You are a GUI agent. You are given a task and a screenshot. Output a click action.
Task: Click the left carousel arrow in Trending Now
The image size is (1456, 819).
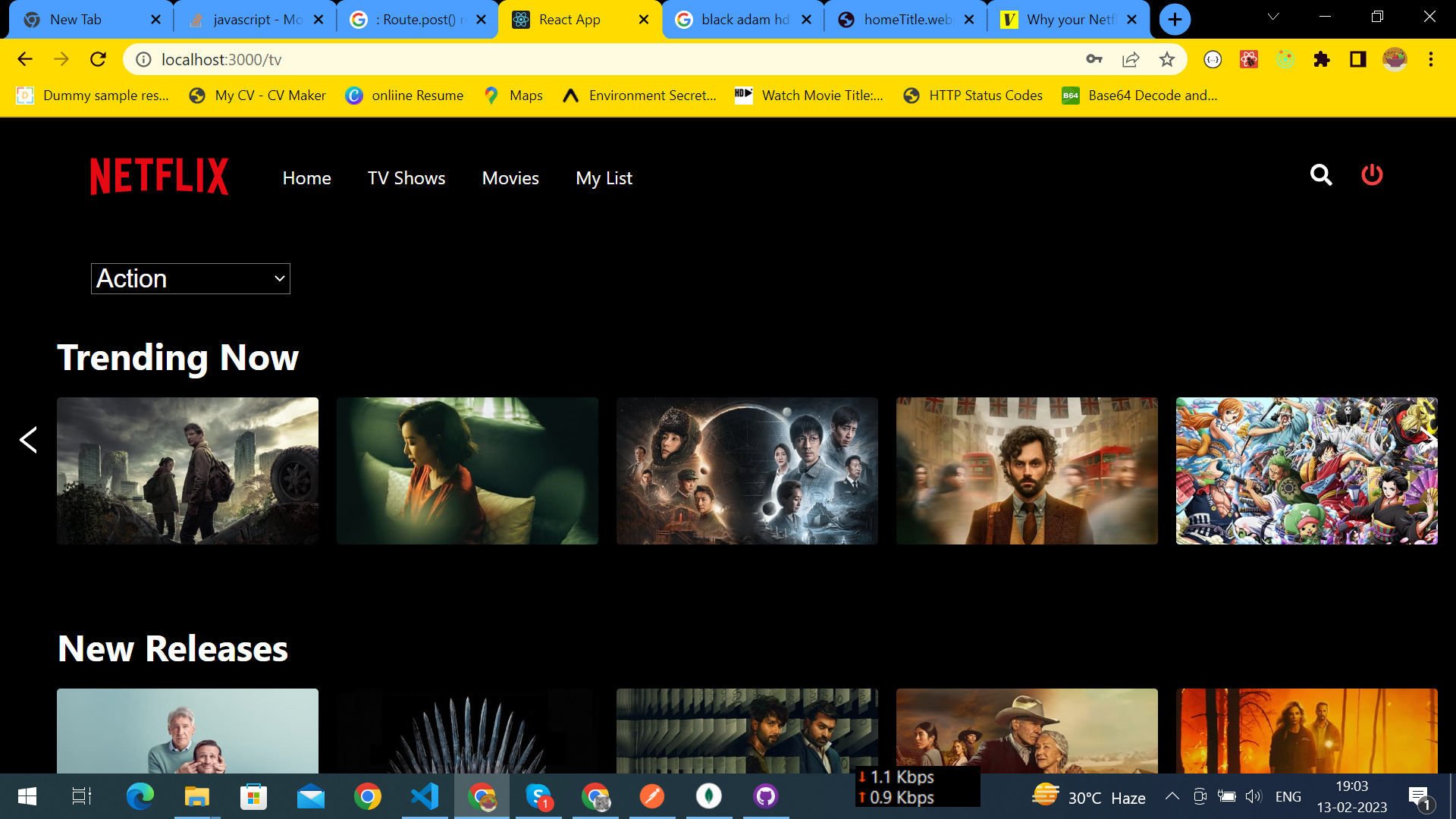(x=28, y=440)
